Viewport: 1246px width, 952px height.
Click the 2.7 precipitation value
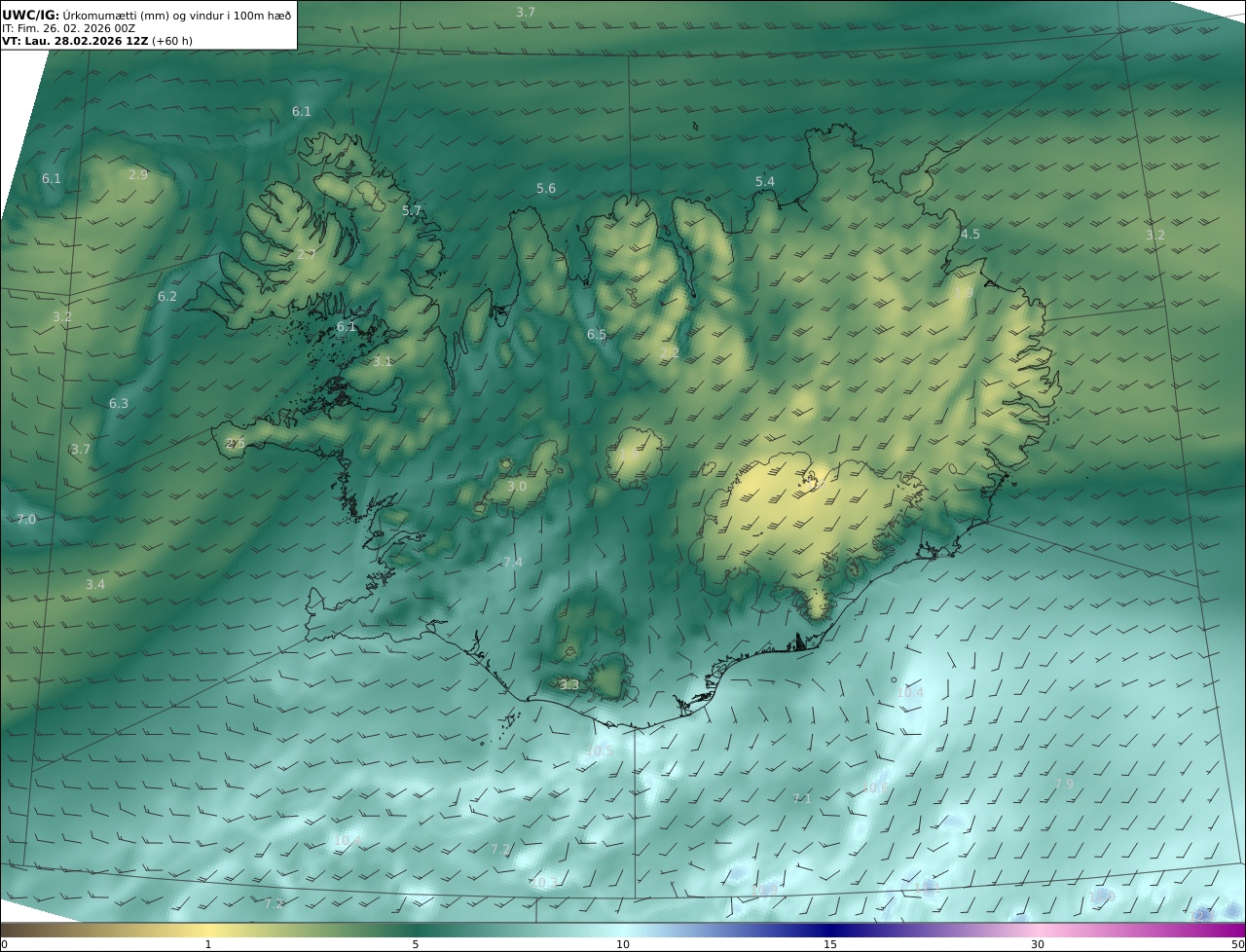[x=307, y=255]
